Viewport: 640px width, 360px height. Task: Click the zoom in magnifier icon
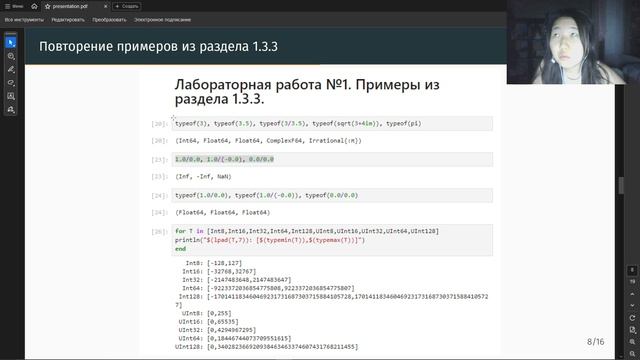click(x=632, y=342)
